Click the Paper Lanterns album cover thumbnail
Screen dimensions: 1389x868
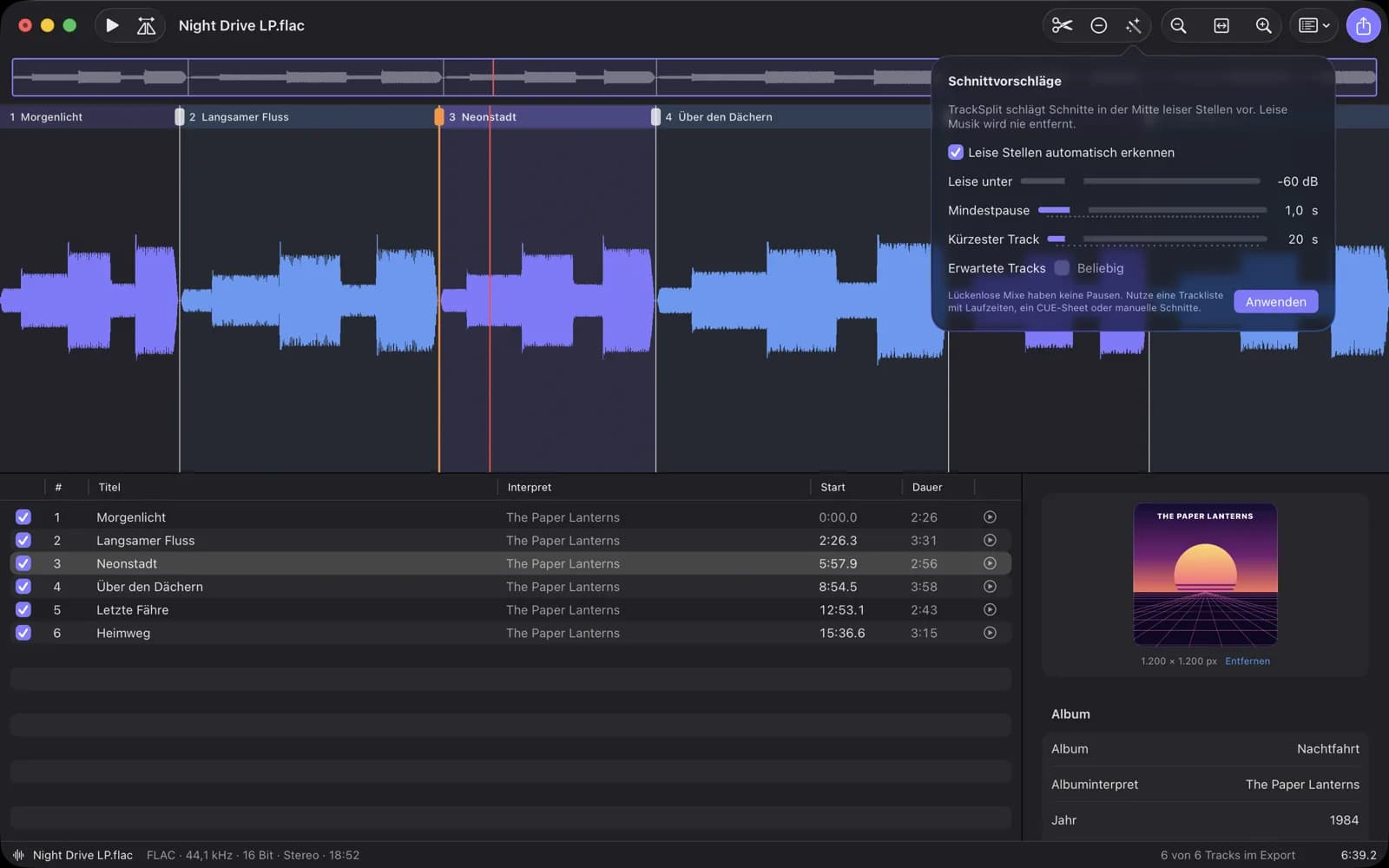[1205, 575]
